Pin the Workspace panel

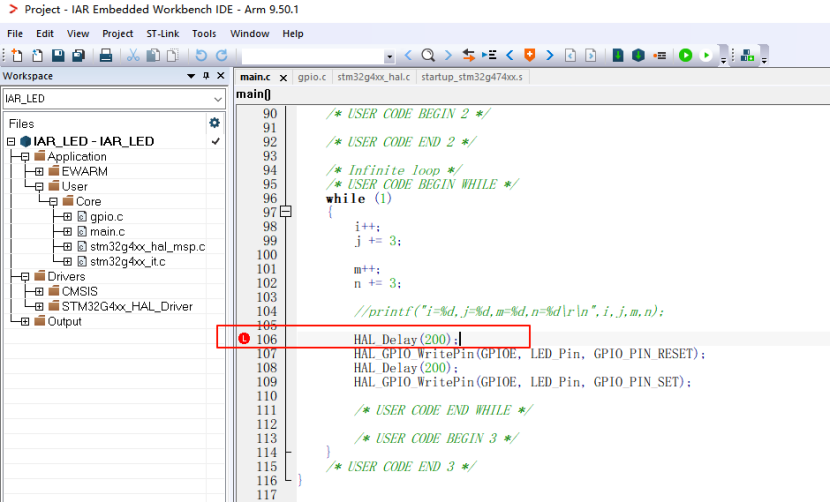(x=206, y=76)
